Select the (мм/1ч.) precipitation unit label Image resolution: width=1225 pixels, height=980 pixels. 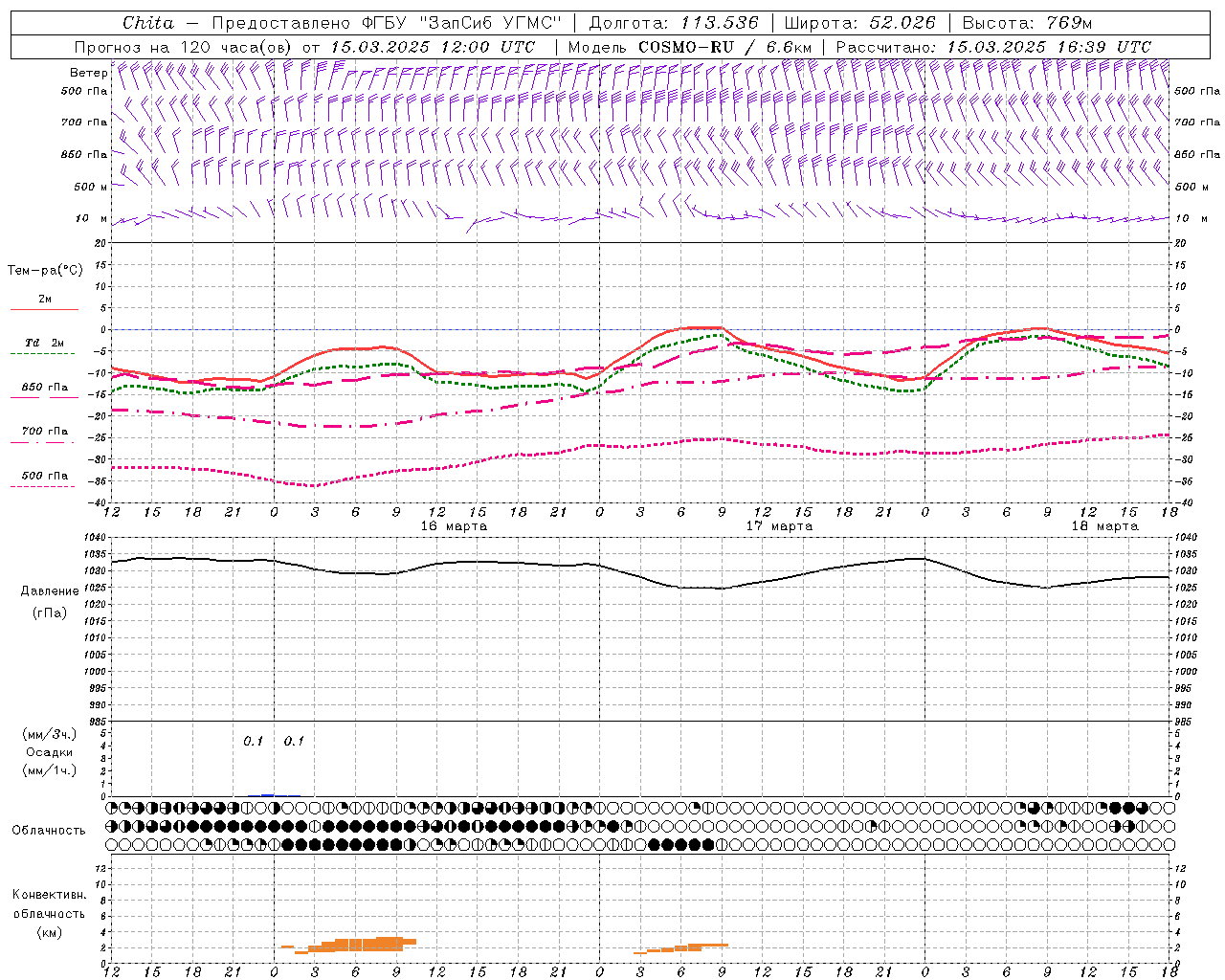pos(49,770)
